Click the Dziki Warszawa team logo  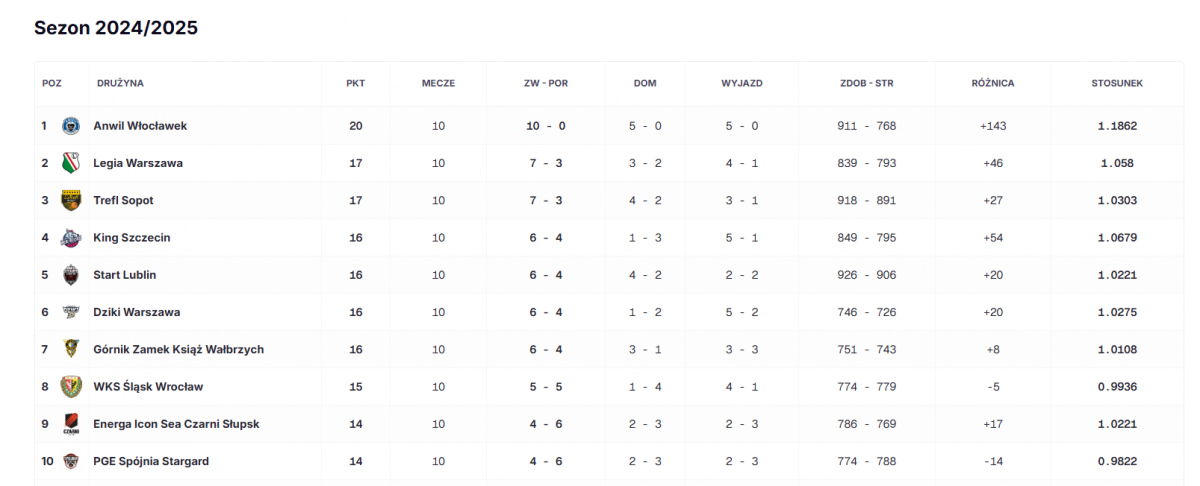(x=71, y=312)
